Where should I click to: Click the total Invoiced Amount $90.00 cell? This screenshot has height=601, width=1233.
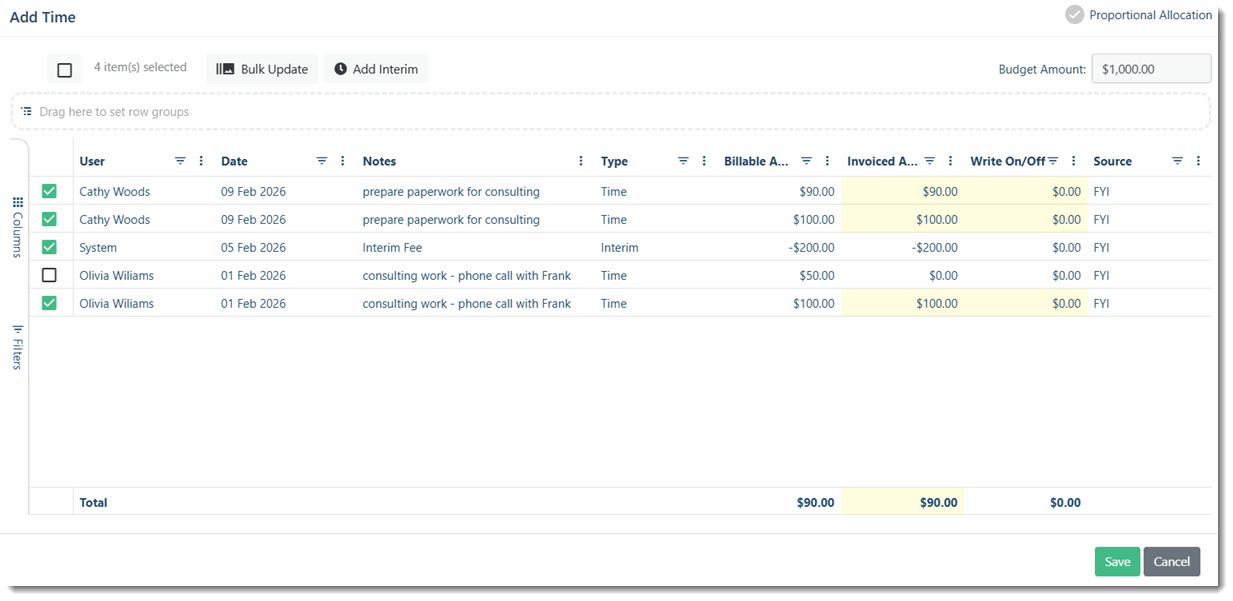point(903,502)
